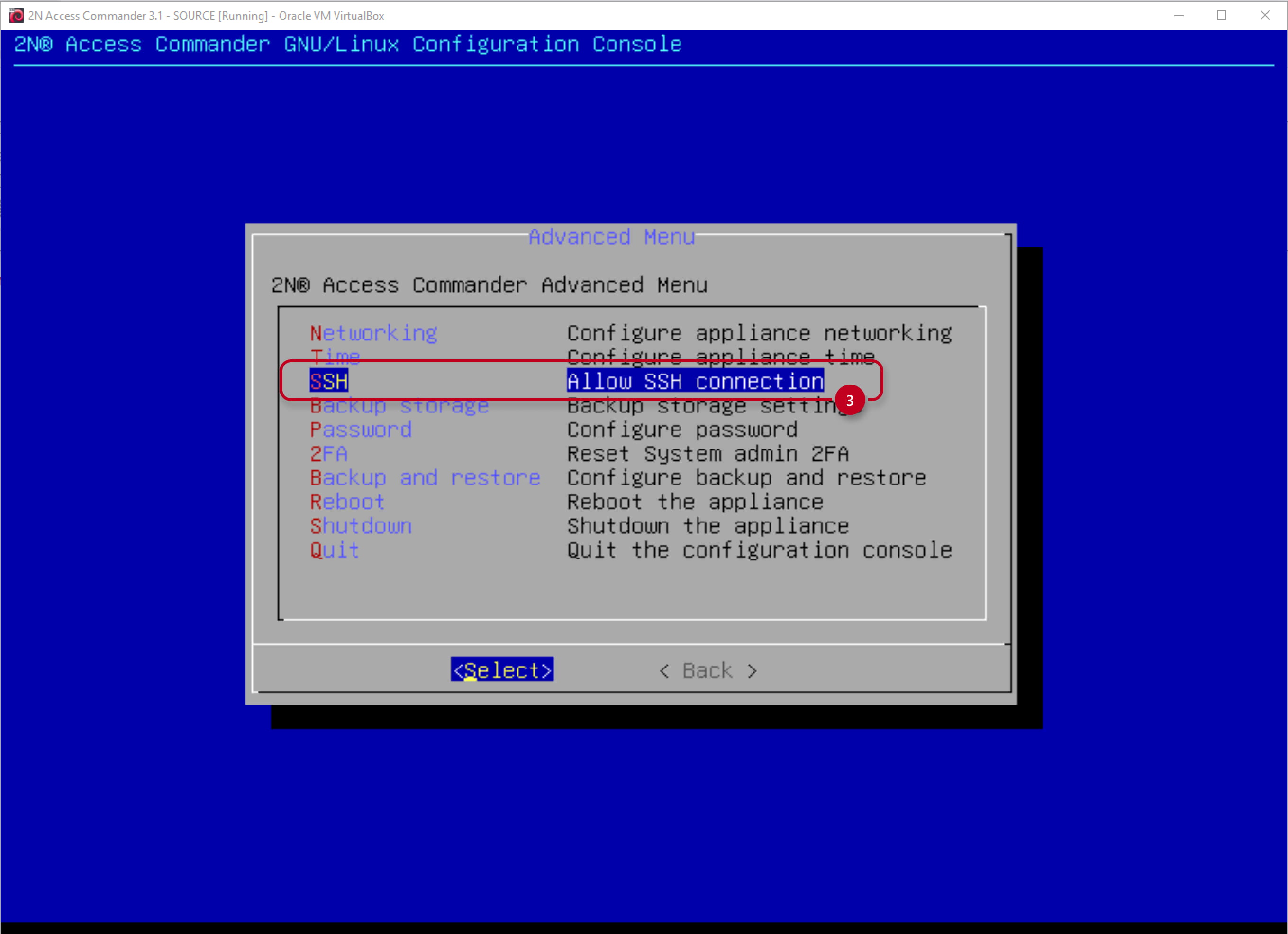
Task: Click the 'Advanced Menu' dialog title
Action: [612, 236]
